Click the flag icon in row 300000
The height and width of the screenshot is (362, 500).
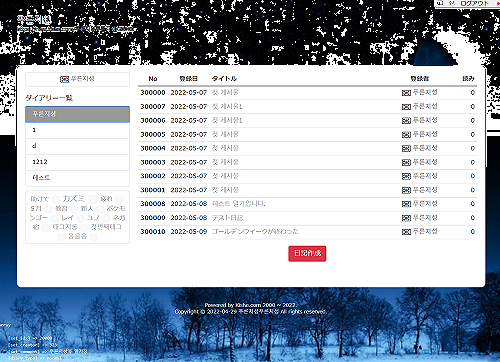pyautogui.click(x=406, y=93)
